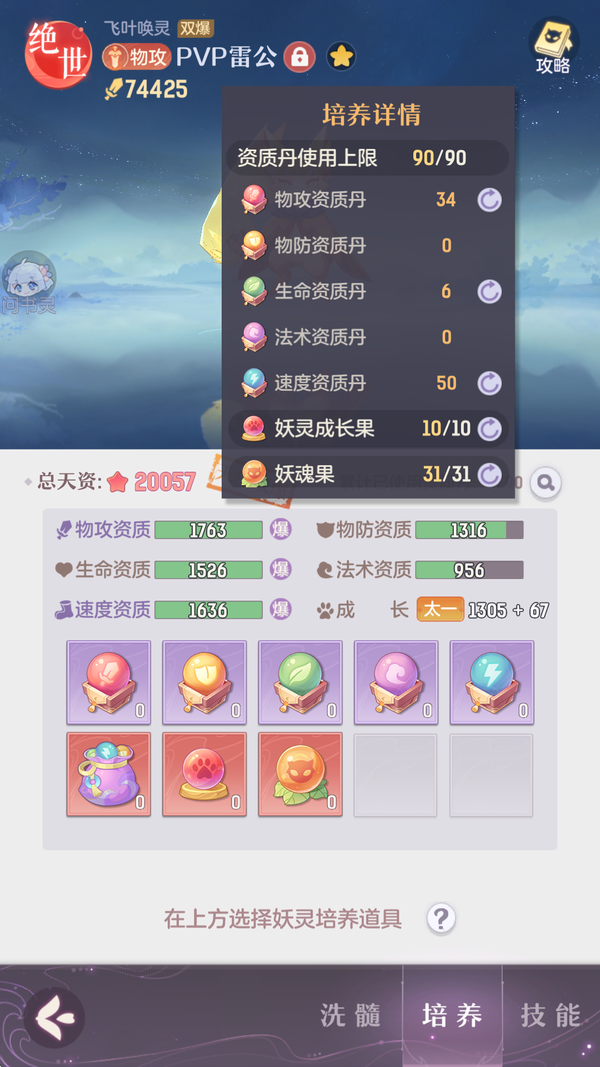
Task: Switch to the 洗髓 tab
Action: coord(350,1016)
